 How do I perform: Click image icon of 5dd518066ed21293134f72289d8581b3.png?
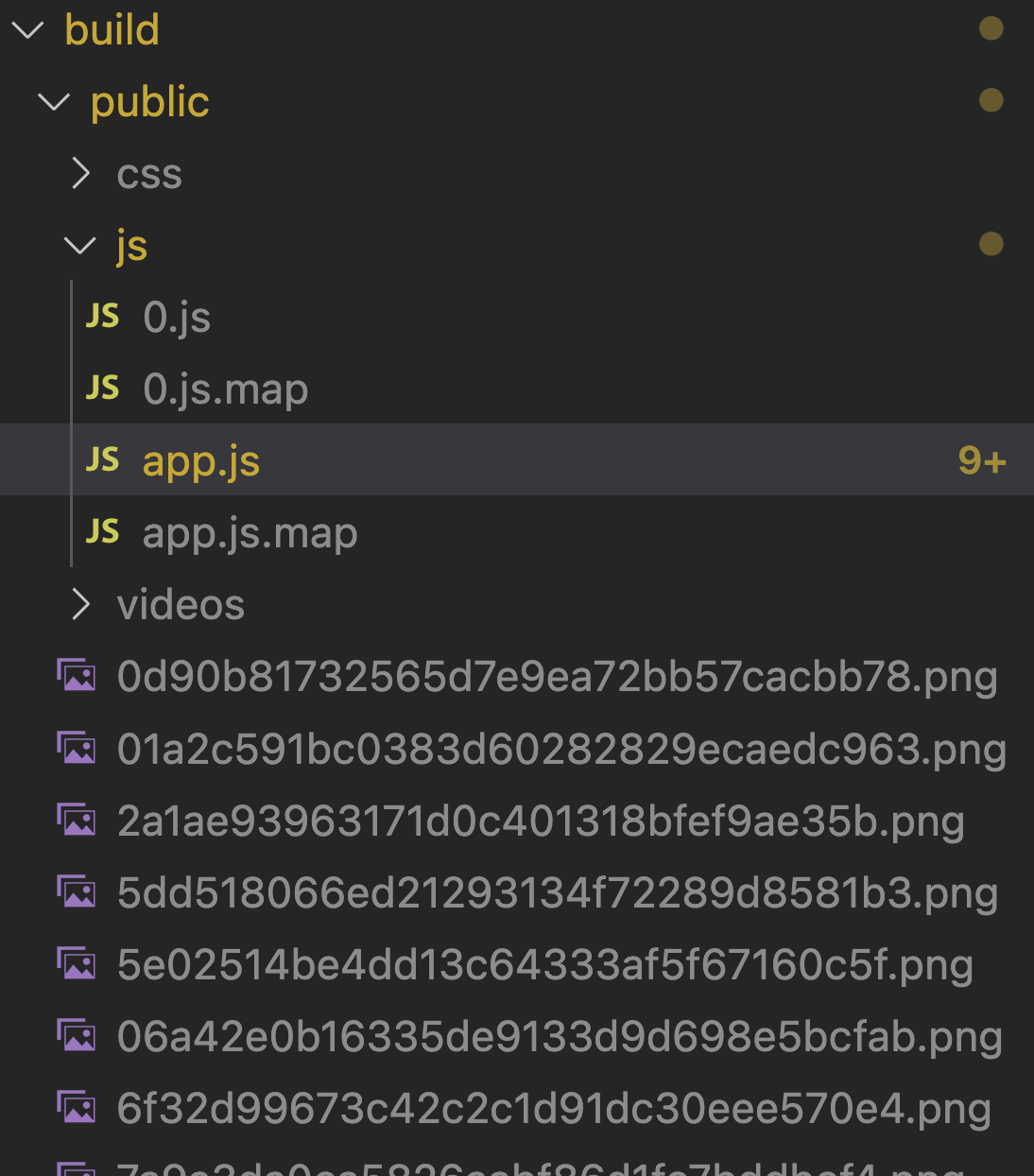pos(77,891)
